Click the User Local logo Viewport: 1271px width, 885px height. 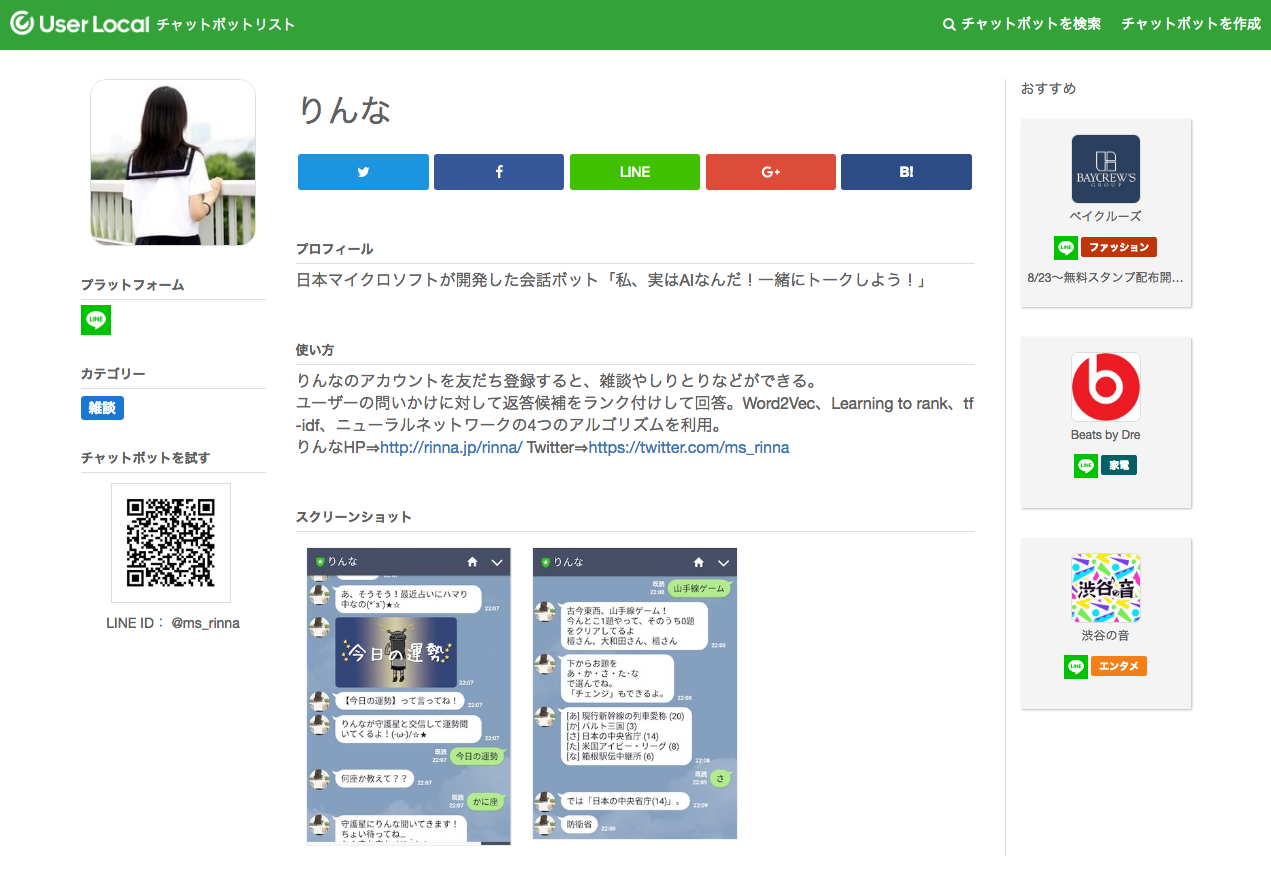click(x=80, y=24)
